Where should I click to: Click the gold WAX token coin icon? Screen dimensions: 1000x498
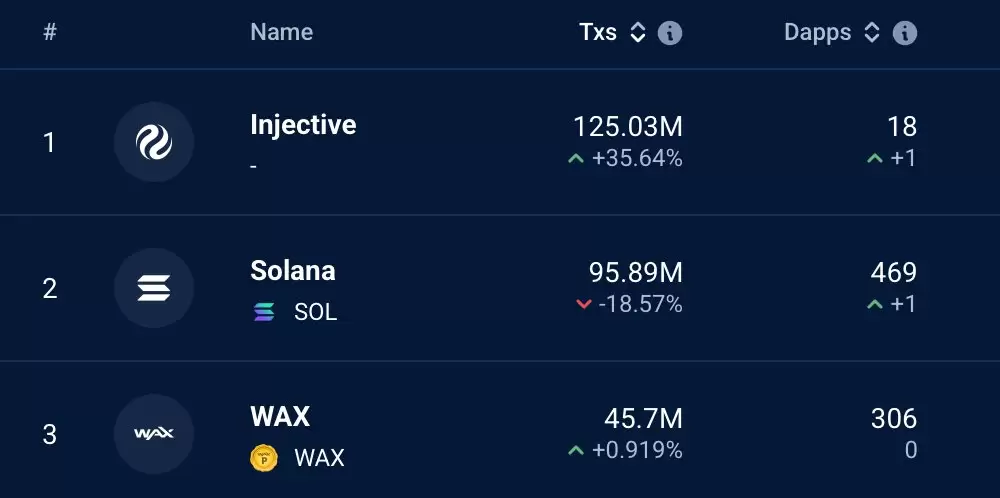(264, 458)
